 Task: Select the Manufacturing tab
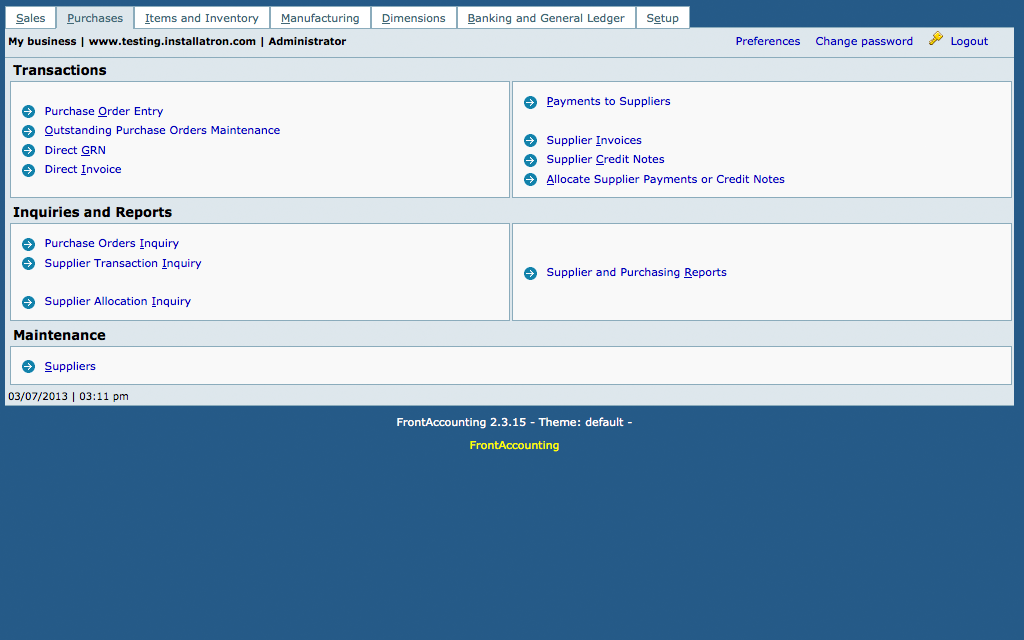(x=320, y=18)
